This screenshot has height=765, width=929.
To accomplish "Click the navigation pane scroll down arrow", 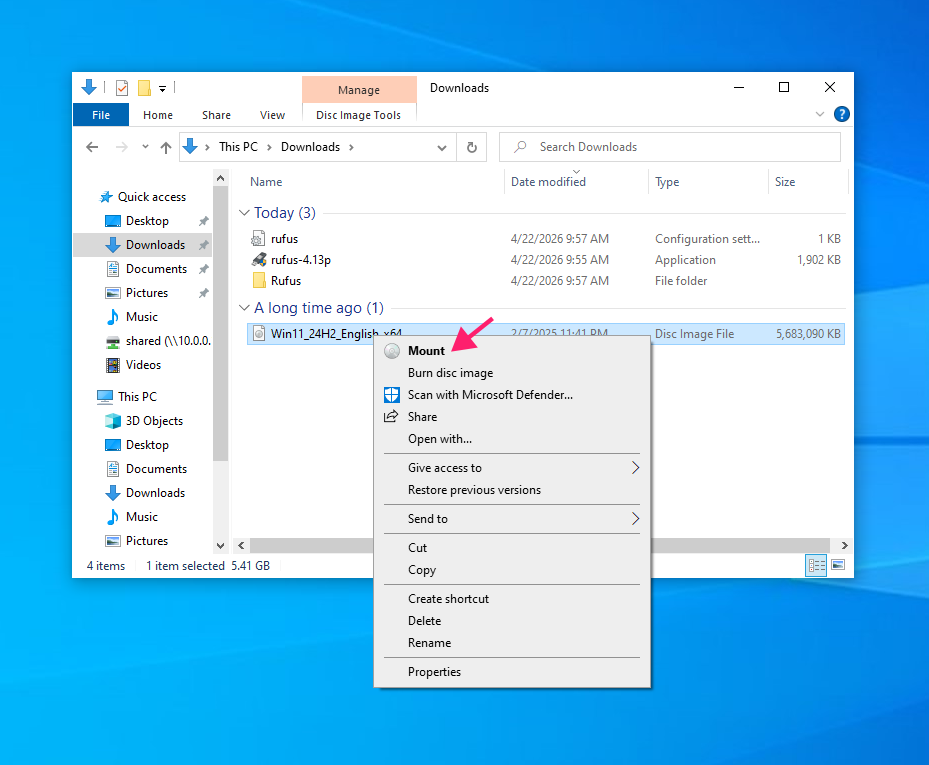I will 220,546.
